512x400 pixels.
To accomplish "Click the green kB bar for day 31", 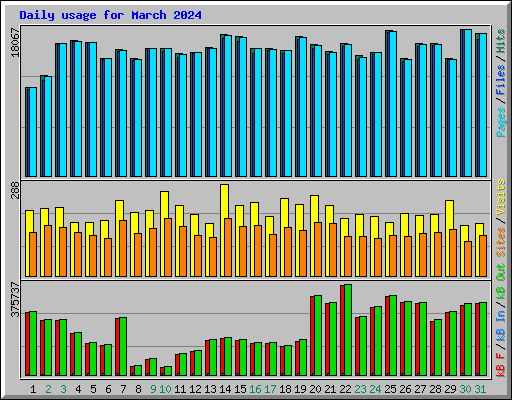I will click(x=483, y=339).
